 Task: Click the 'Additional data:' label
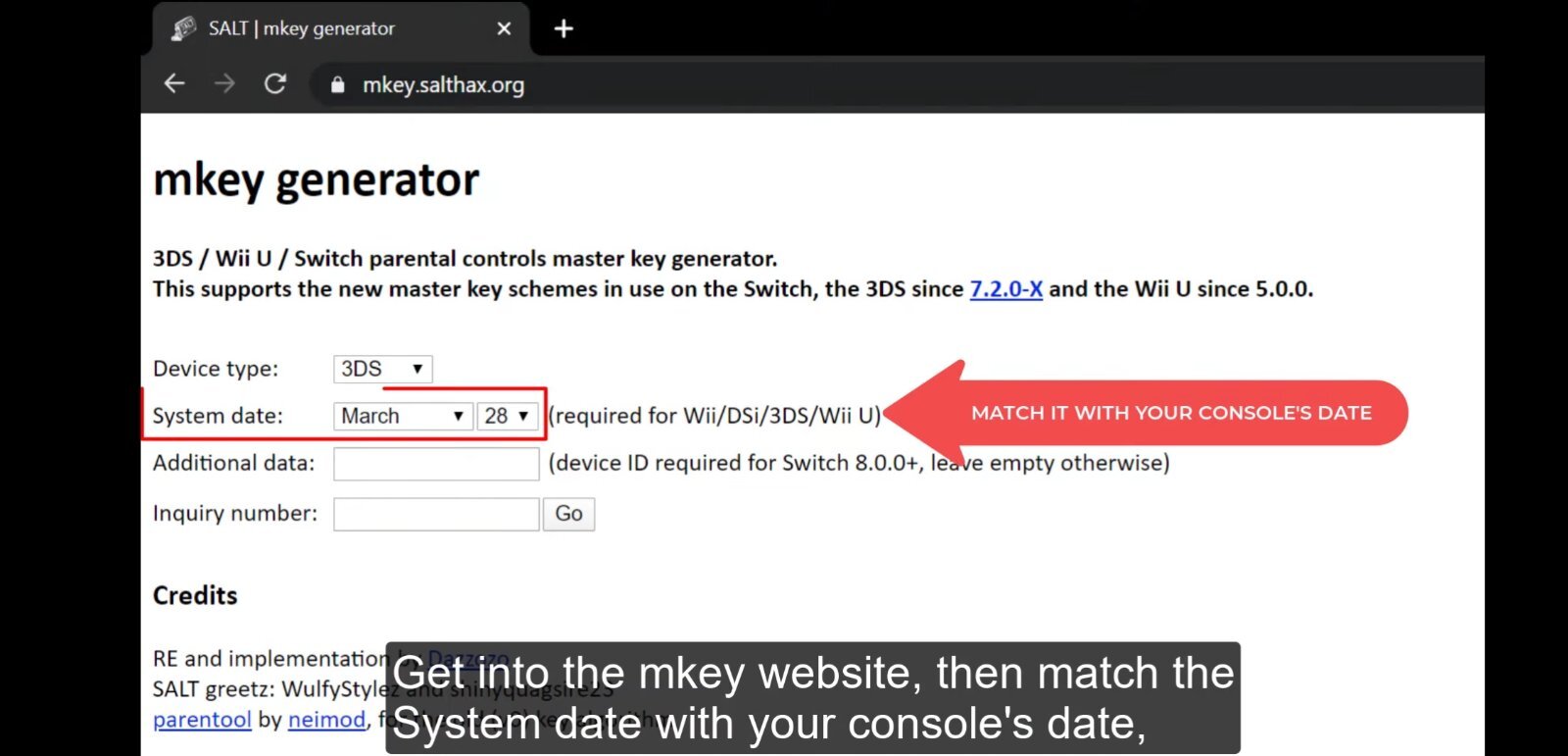click(234, 463)
